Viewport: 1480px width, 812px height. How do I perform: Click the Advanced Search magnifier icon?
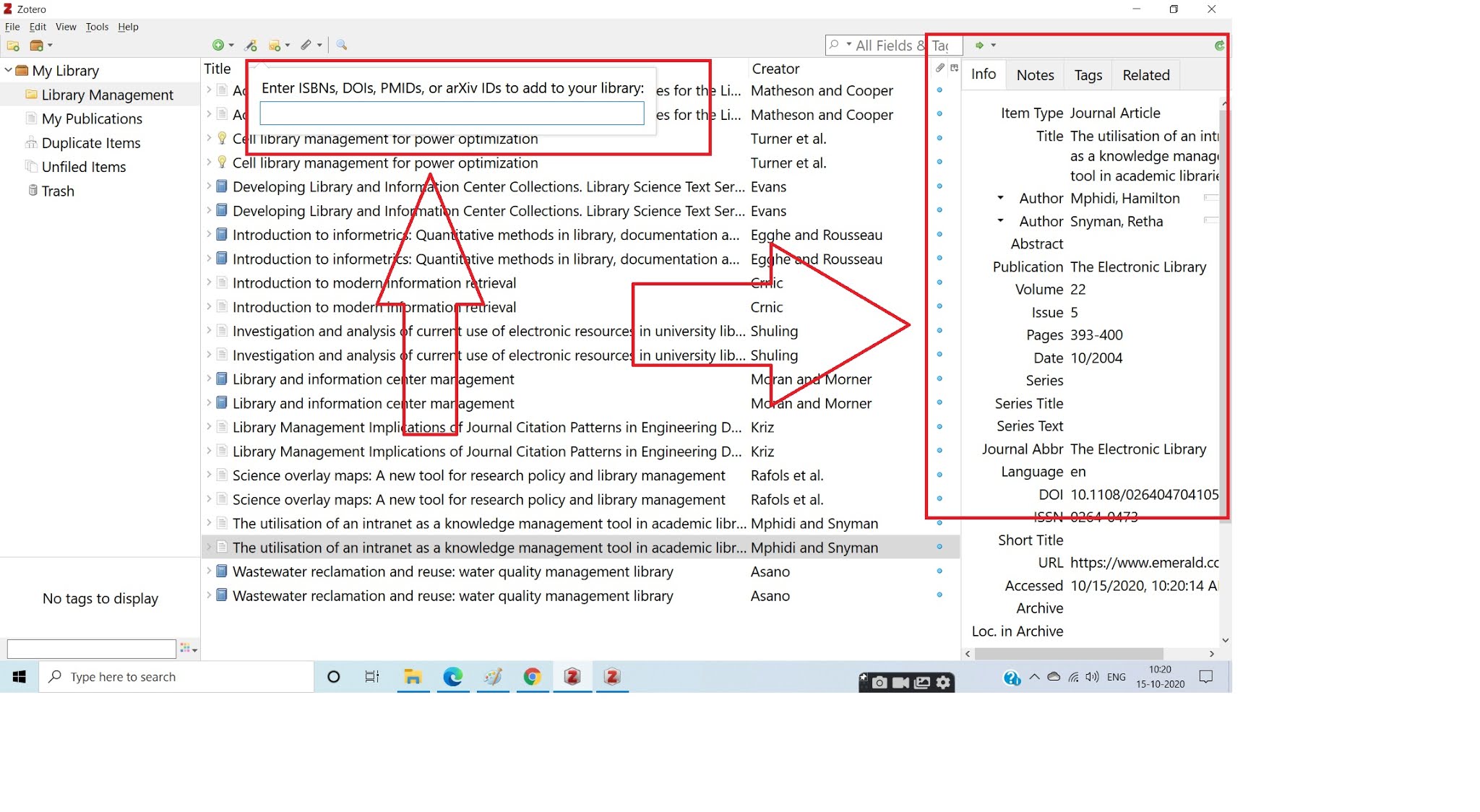tap(342, 46)
